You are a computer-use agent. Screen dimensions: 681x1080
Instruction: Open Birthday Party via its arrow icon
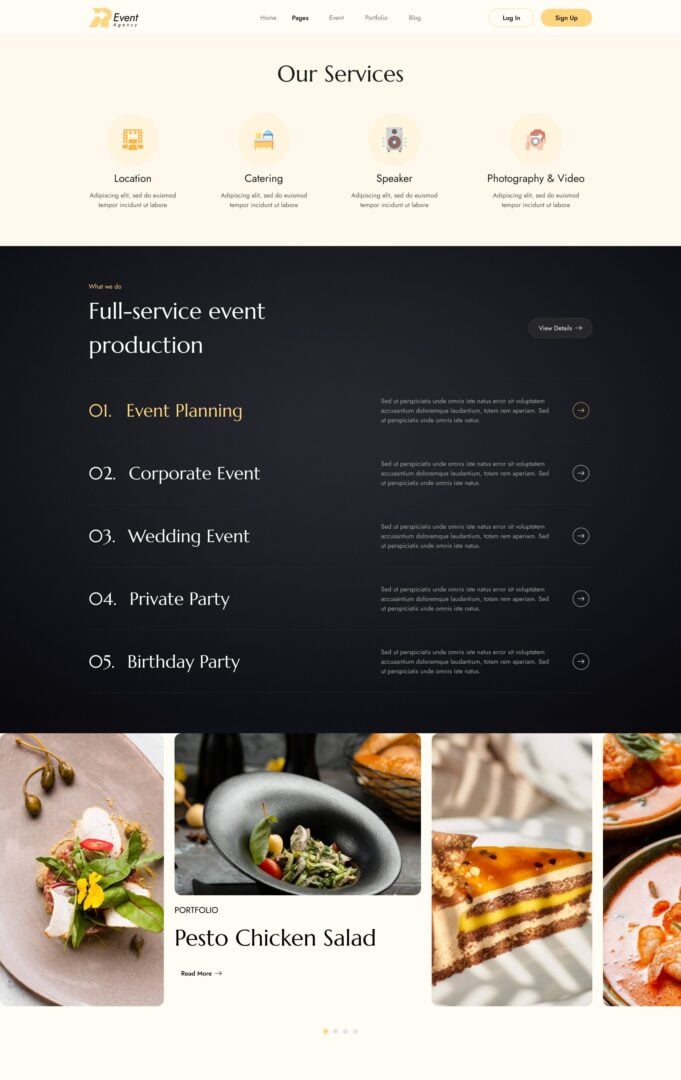point(580,661)
